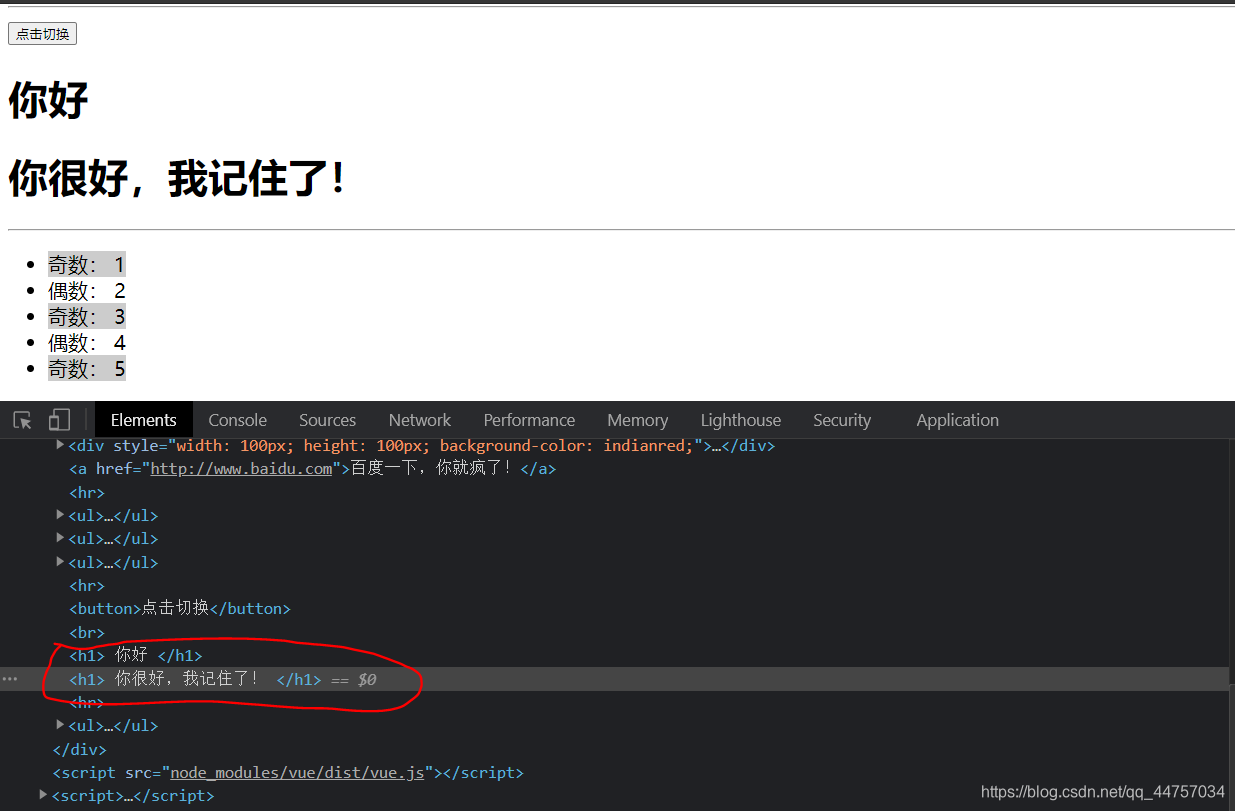Select the hr row above the button element
This screenshot has width=1235, height=811.
point(87,585)
